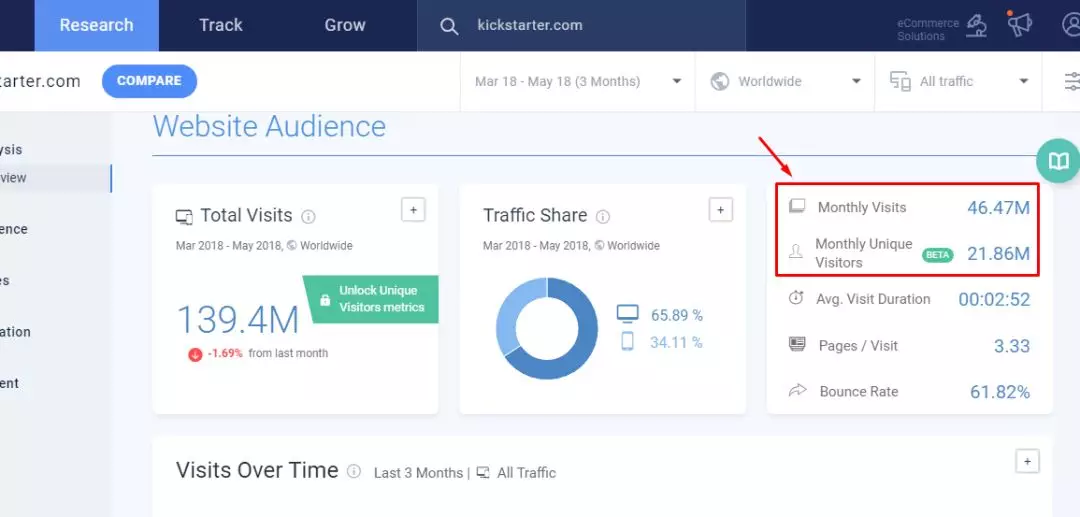The height and width of the screenshot is (517, 1080).
Task: Switch to the Grow tab
Action: click(345, 25)
